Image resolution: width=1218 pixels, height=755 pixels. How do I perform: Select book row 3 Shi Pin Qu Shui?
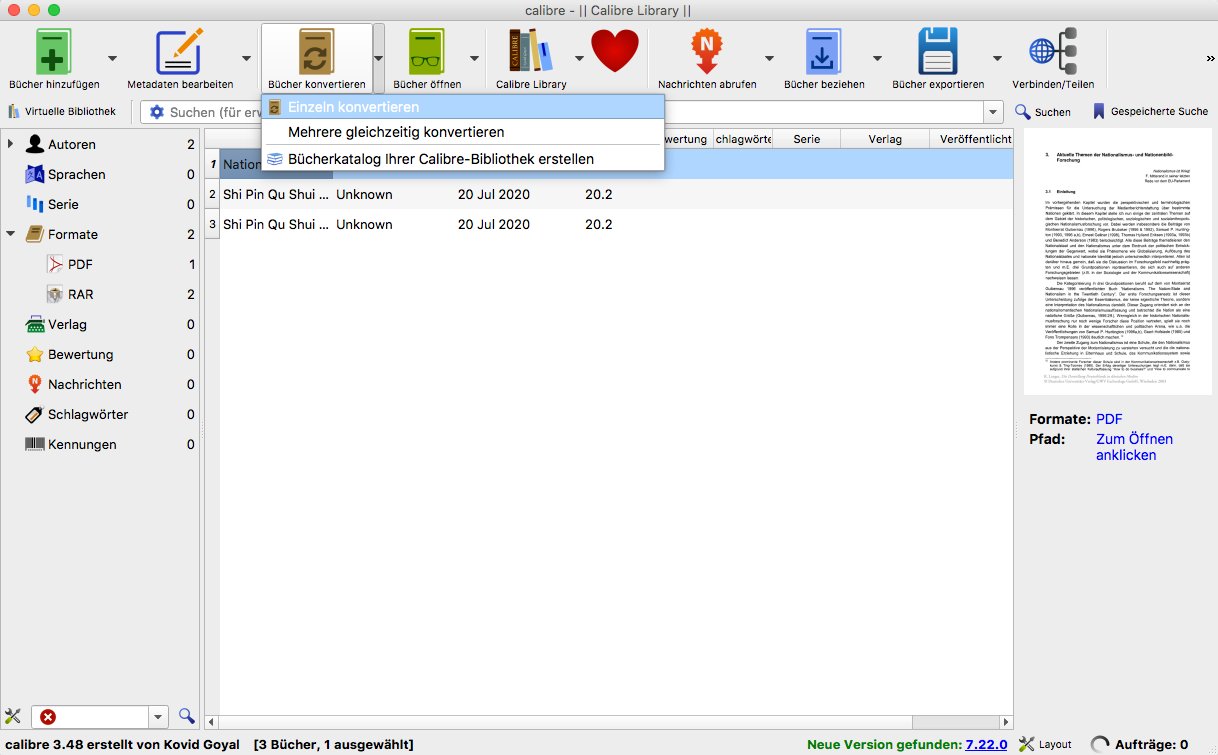[x=610, y=224]
